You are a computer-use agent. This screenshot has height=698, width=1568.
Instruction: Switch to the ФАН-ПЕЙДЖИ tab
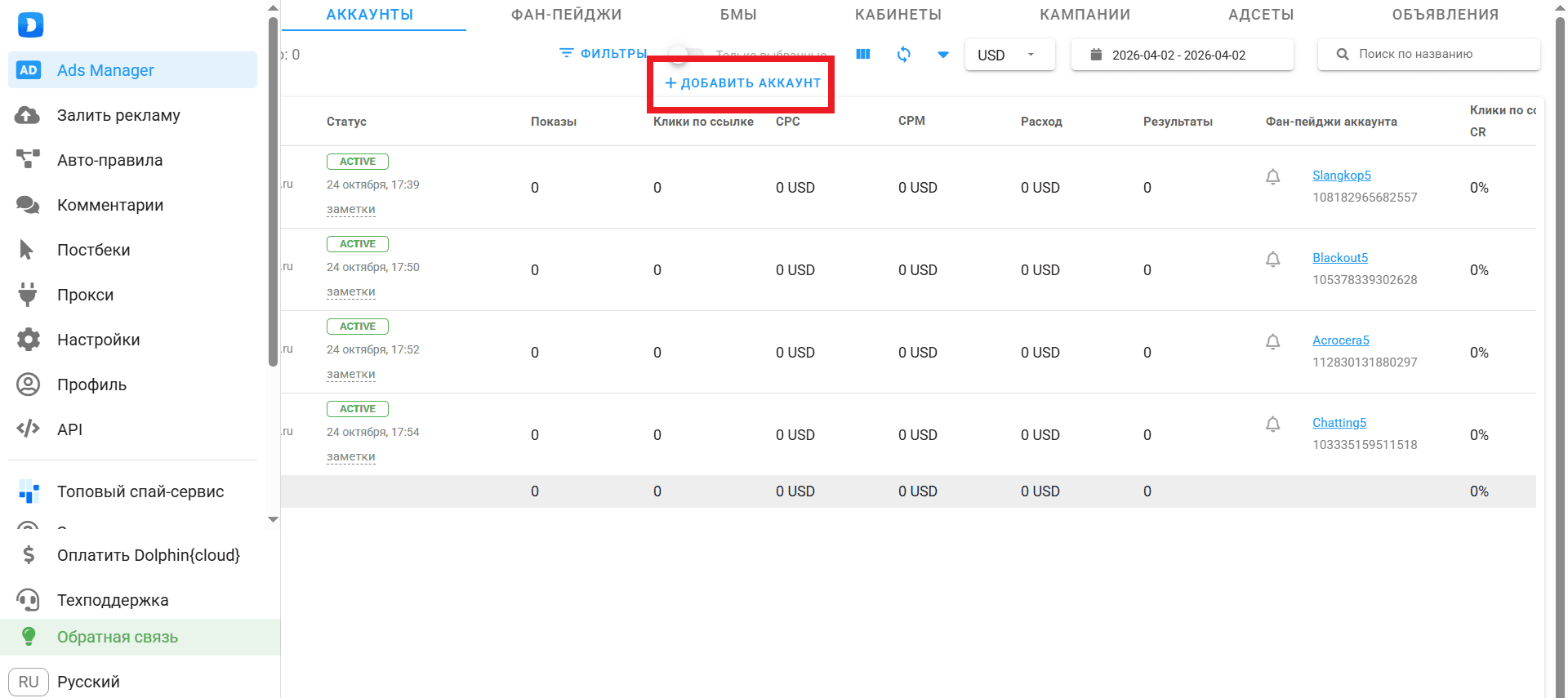tap(566, 15)
